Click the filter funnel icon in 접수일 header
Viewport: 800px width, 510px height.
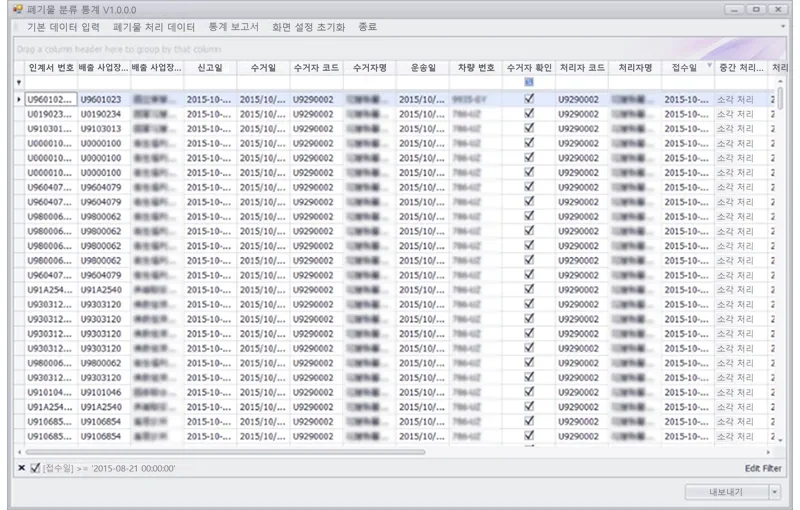709,65
